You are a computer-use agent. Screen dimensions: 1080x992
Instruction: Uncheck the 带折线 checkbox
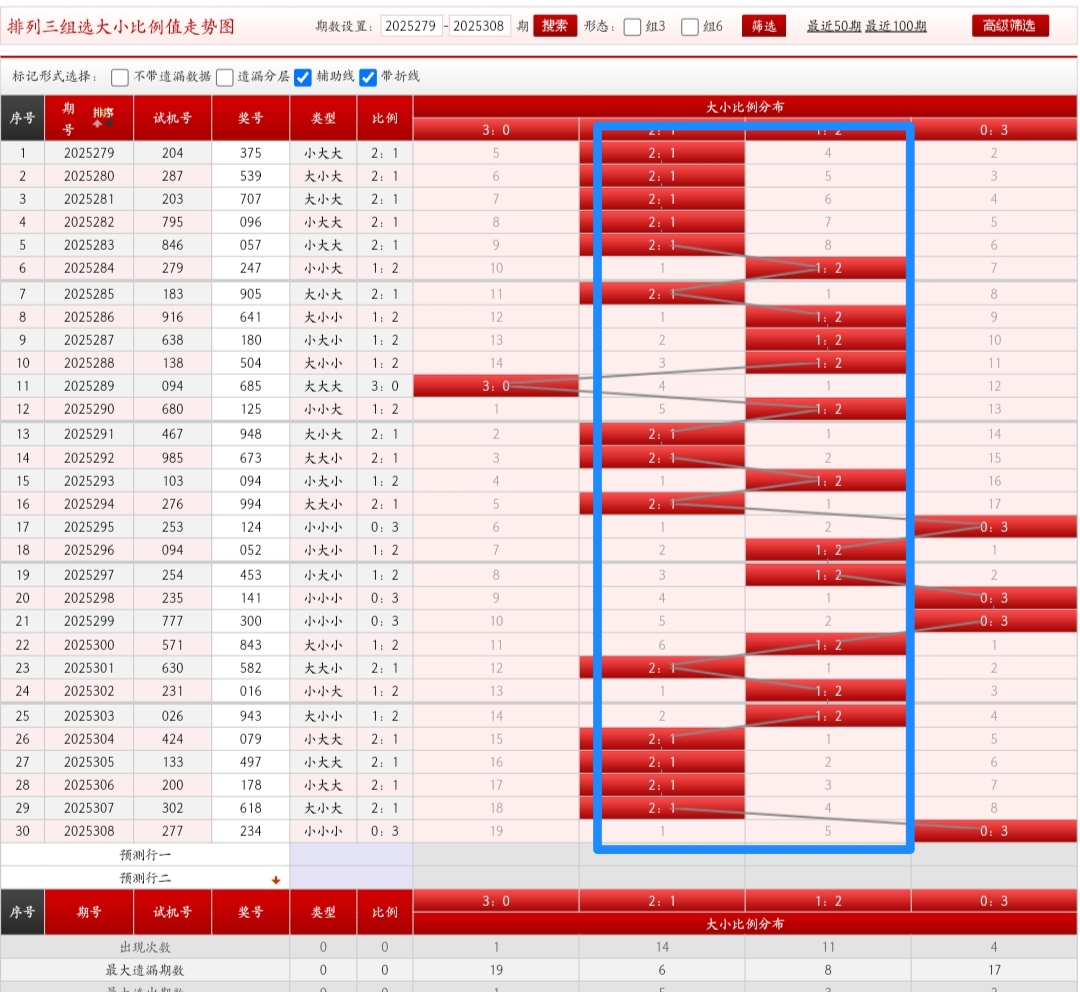click(x=368, y=77)
